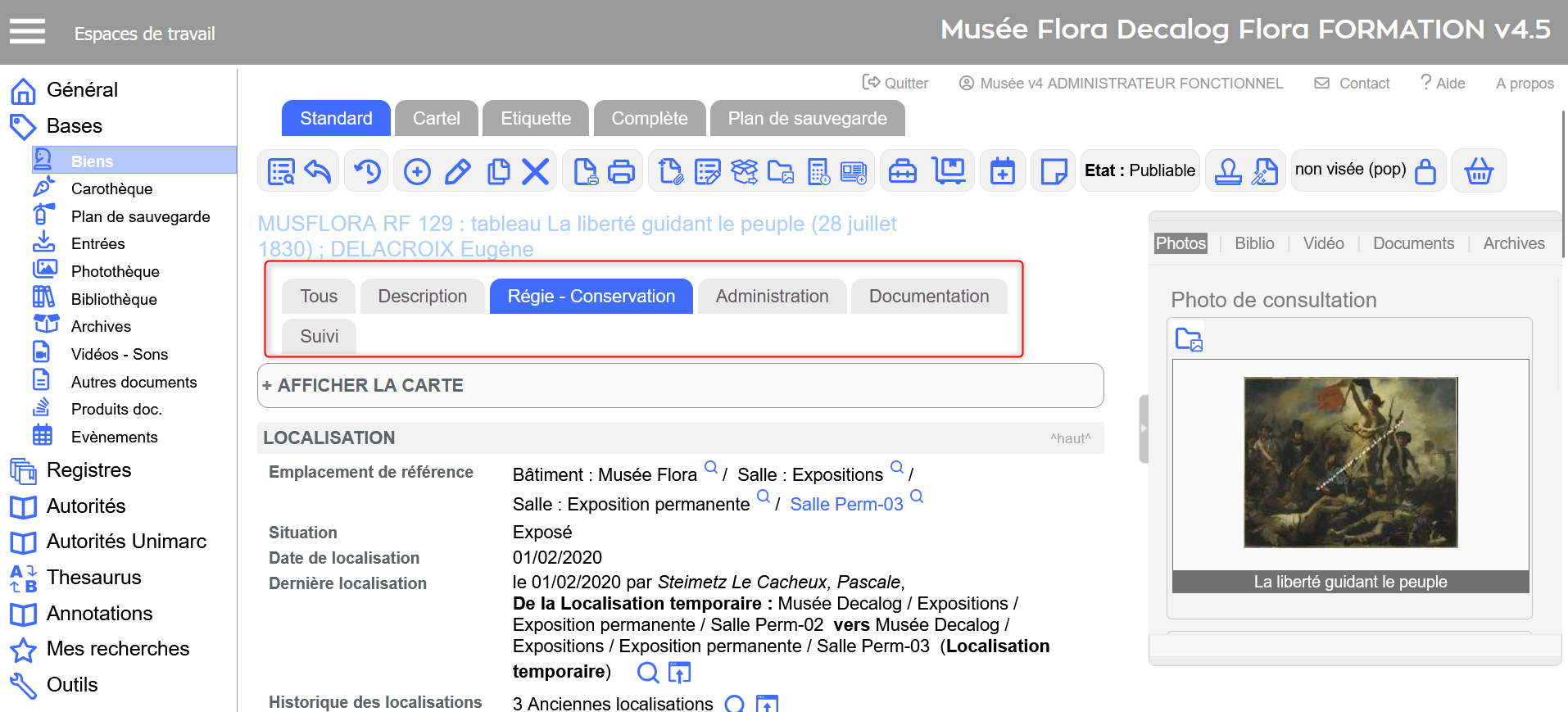Open the Biblio tab in media panel
The image size is (1568, 712).
click(1253, 243)
